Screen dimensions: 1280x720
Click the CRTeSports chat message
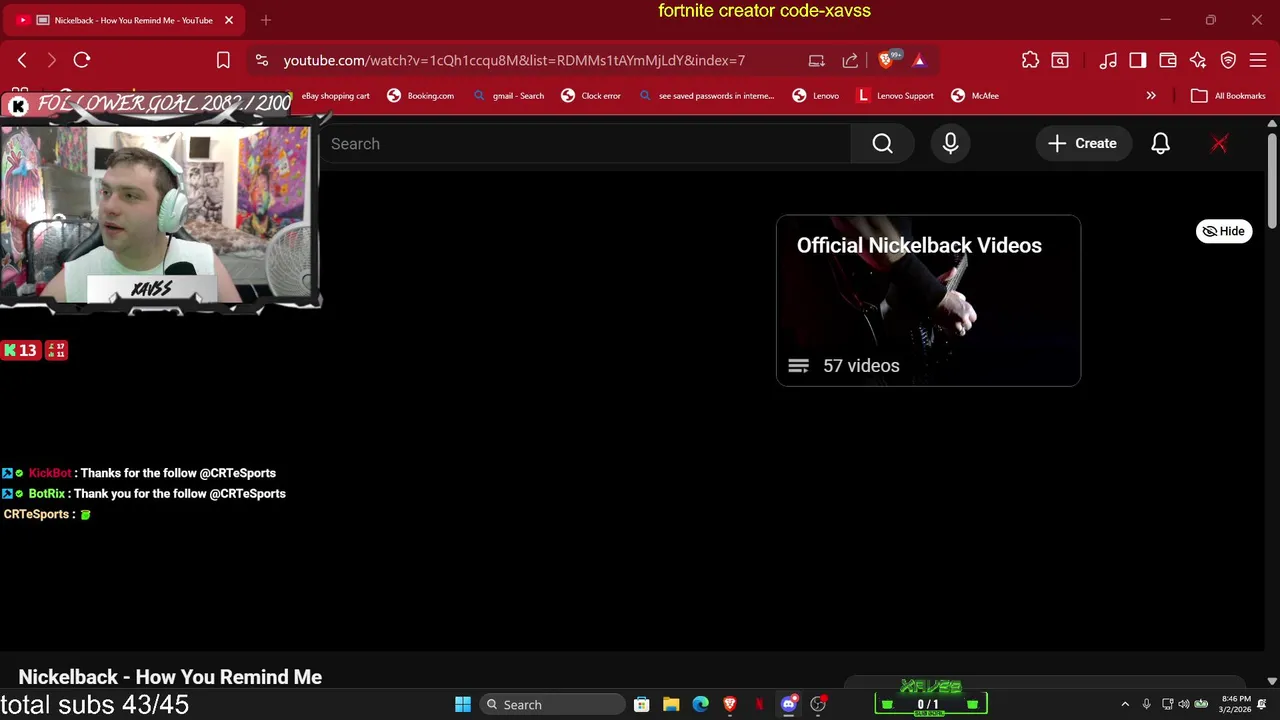pos(47,514)
